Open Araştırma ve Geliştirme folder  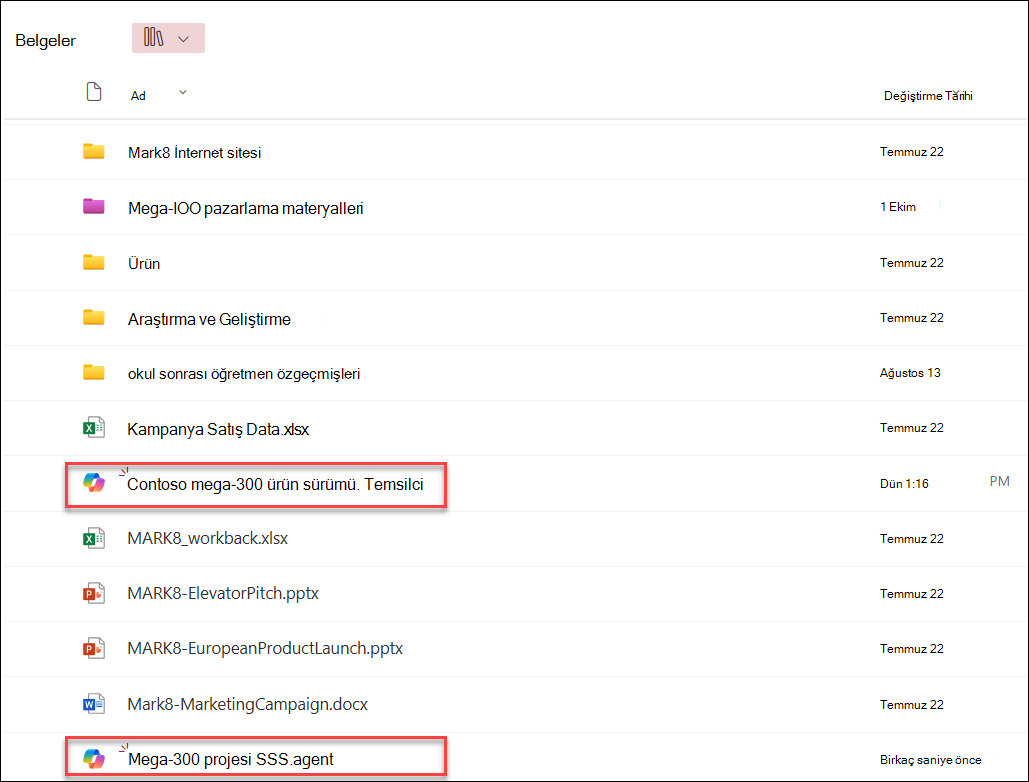click(x=209, y=319)
